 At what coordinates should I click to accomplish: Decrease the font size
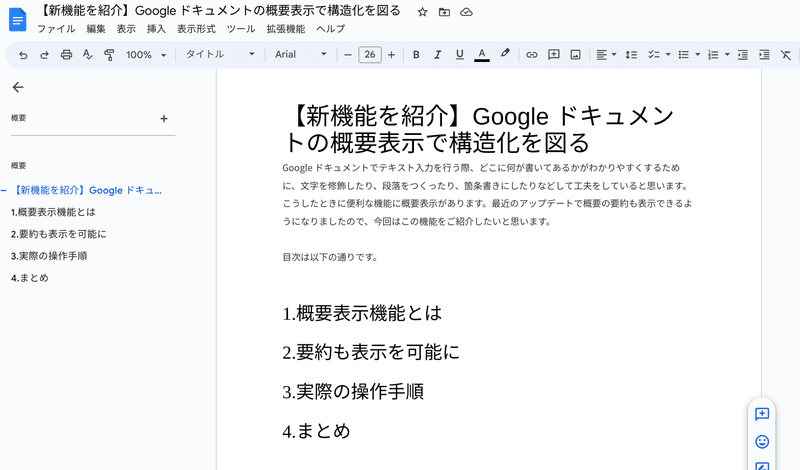click(x=348, y=55)
